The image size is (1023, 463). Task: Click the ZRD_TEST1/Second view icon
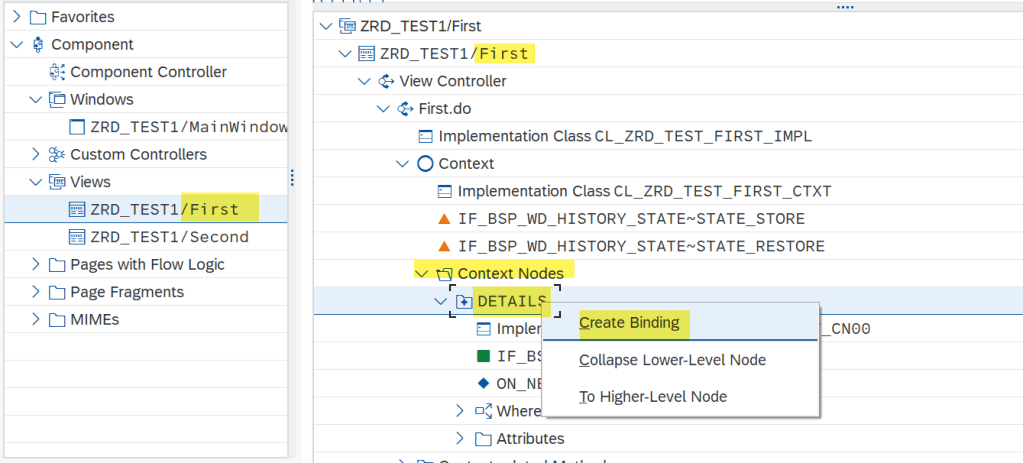pyautogui.click(x=76, y=237)
